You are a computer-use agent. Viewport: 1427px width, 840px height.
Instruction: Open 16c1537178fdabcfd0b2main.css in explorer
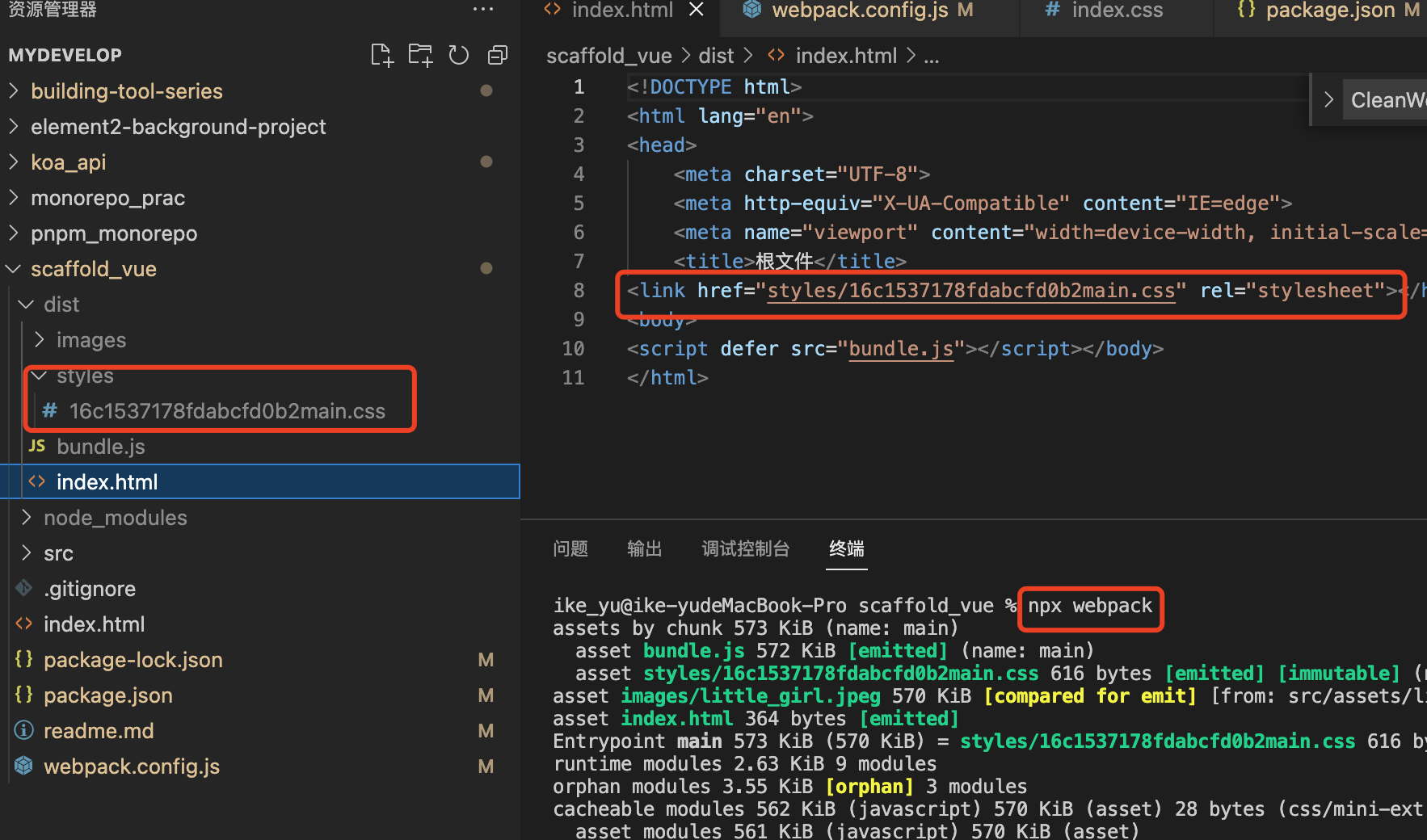tap(226, 411)
